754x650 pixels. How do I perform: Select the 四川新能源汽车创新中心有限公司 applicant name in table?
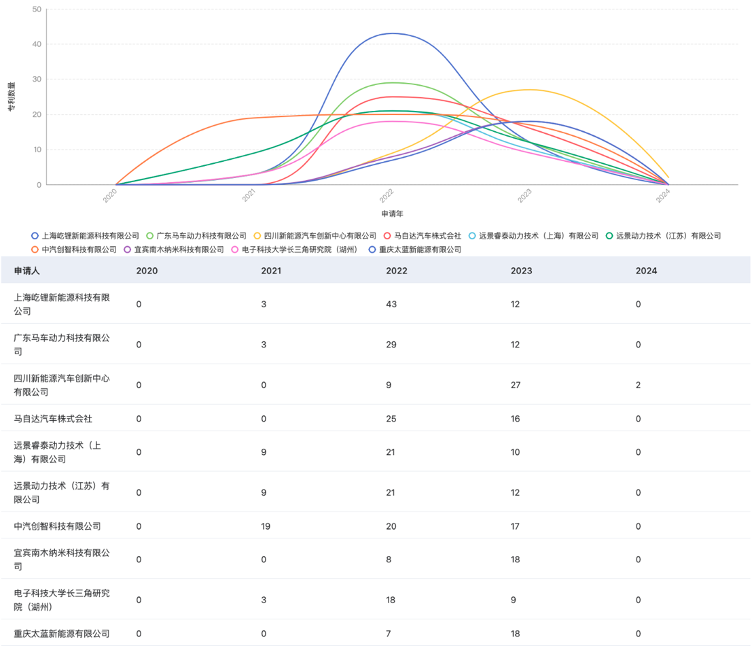tap(62, 385)
